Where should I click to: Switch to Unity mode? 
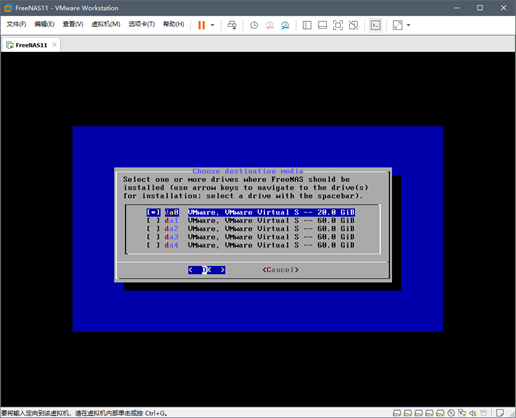point(353,25)
